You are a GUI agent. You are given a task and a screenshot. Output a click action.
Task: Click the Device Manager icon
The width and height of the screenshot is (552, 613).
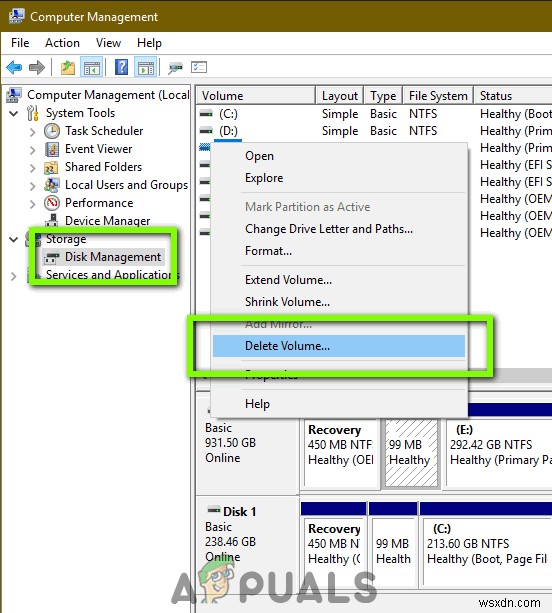52,220
